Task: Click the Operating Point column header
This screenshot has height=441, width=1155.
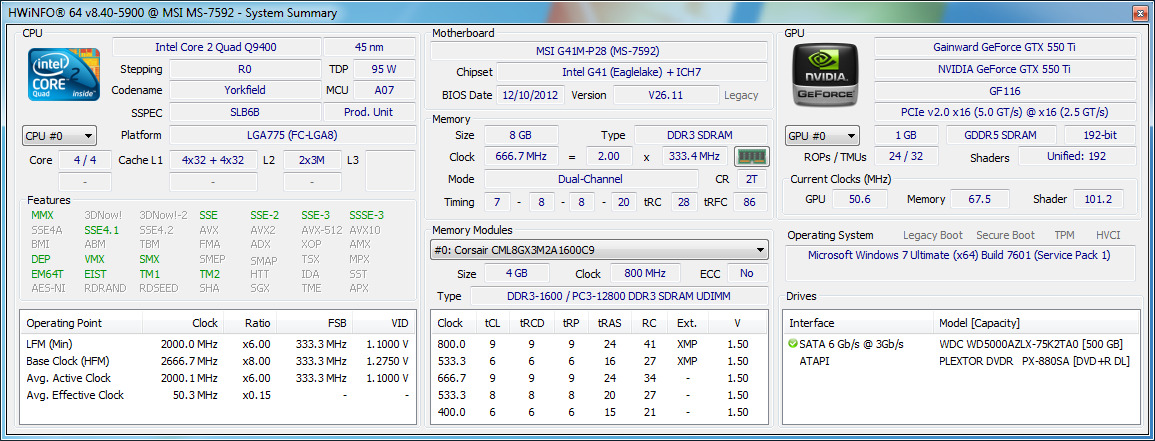Action: [81, 323]
